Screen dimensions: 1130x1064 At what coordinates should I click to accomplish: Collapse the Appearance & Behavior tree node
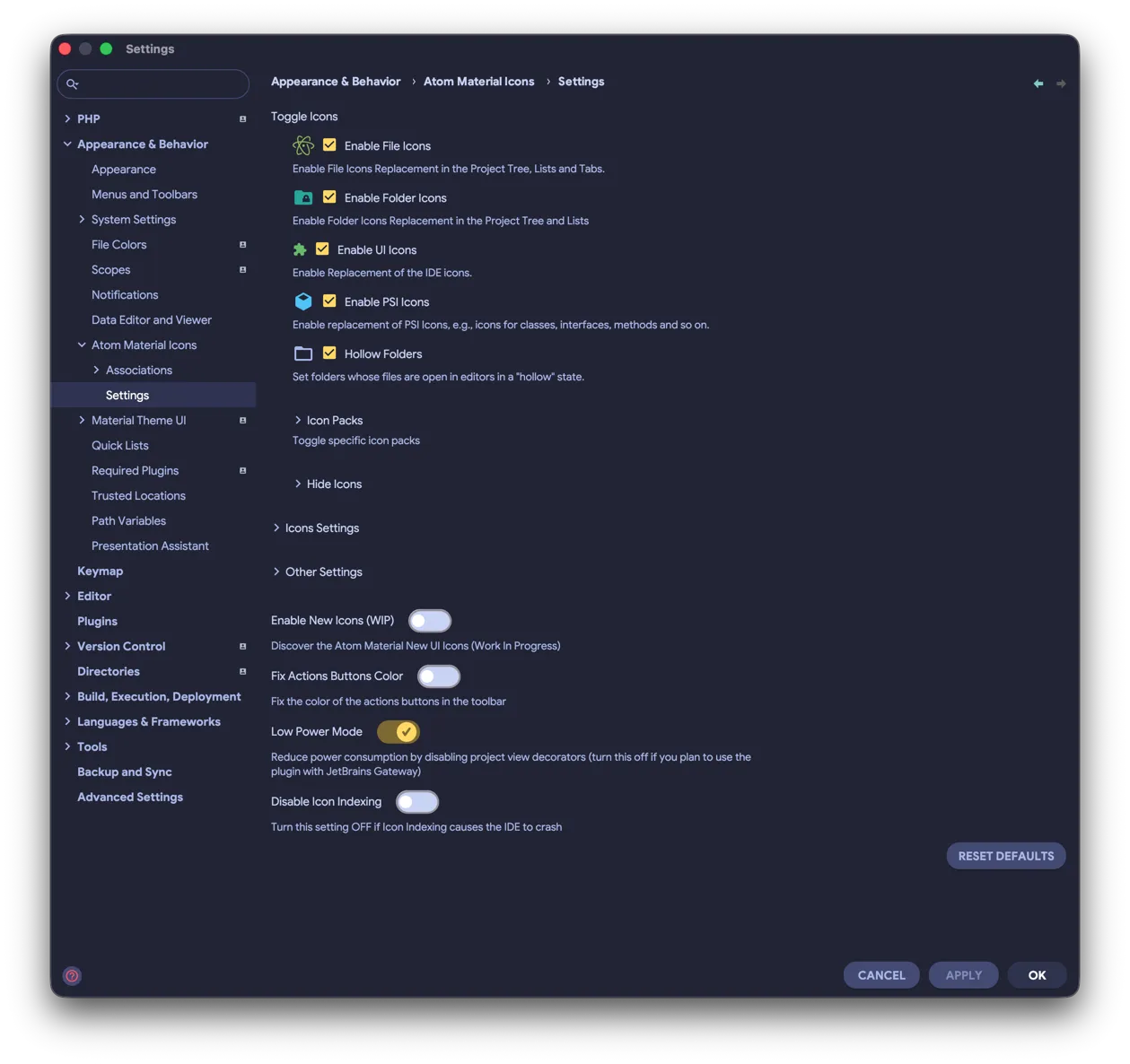pyautogui.click(x=67, y=144)
